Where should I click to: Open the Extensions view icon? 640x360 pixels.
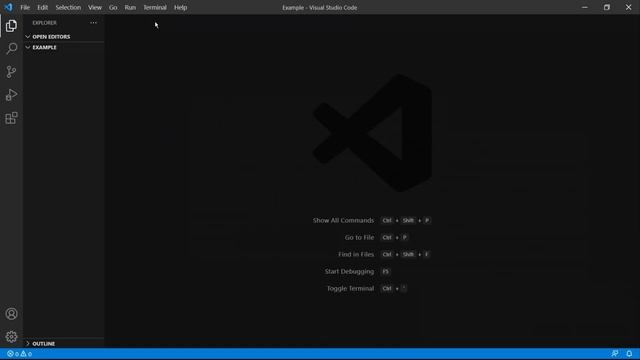pos(11,118)
